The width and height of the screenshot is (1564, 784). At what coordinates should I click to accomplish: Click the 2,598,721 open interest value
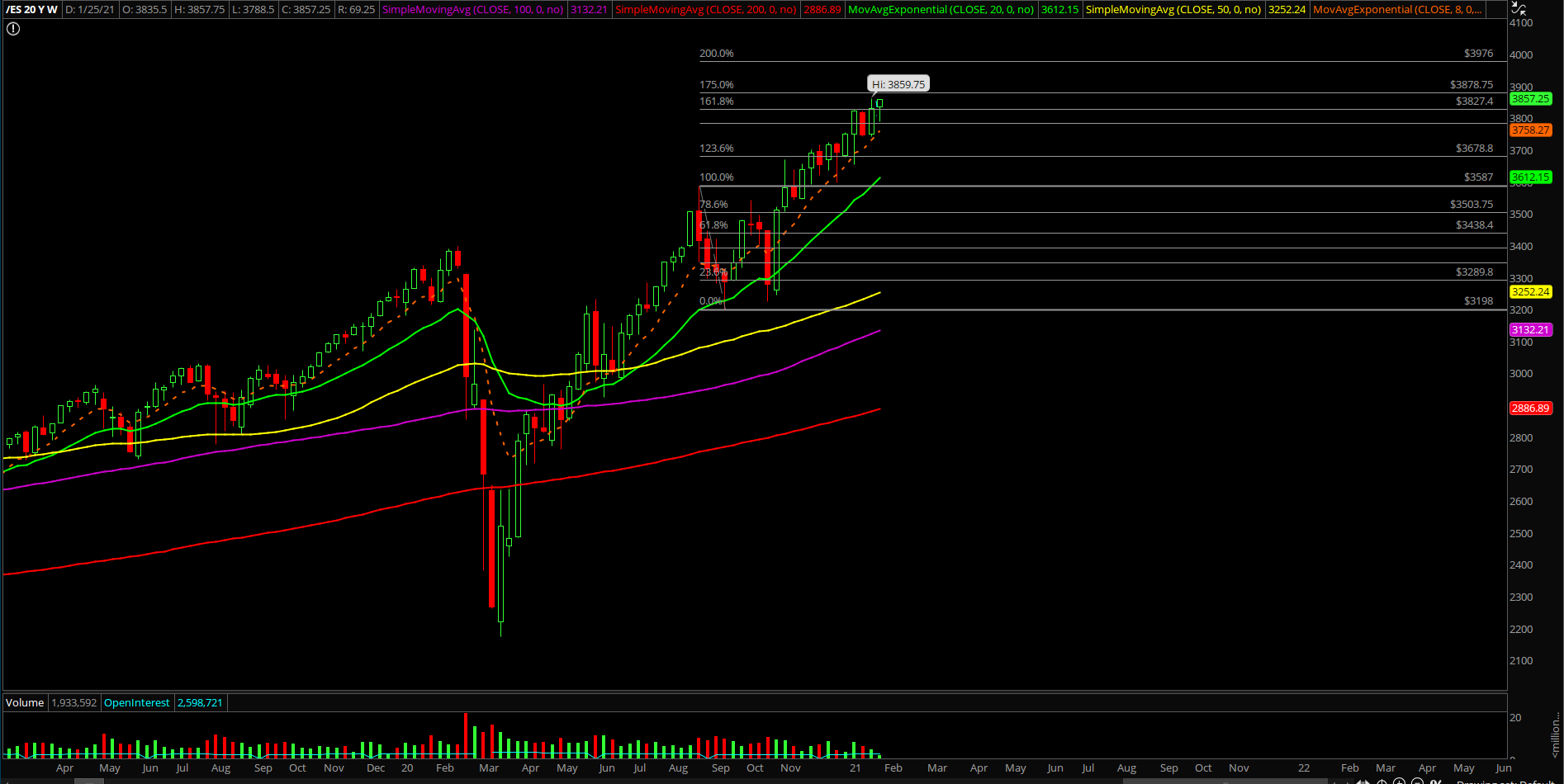tap(200, 703)
